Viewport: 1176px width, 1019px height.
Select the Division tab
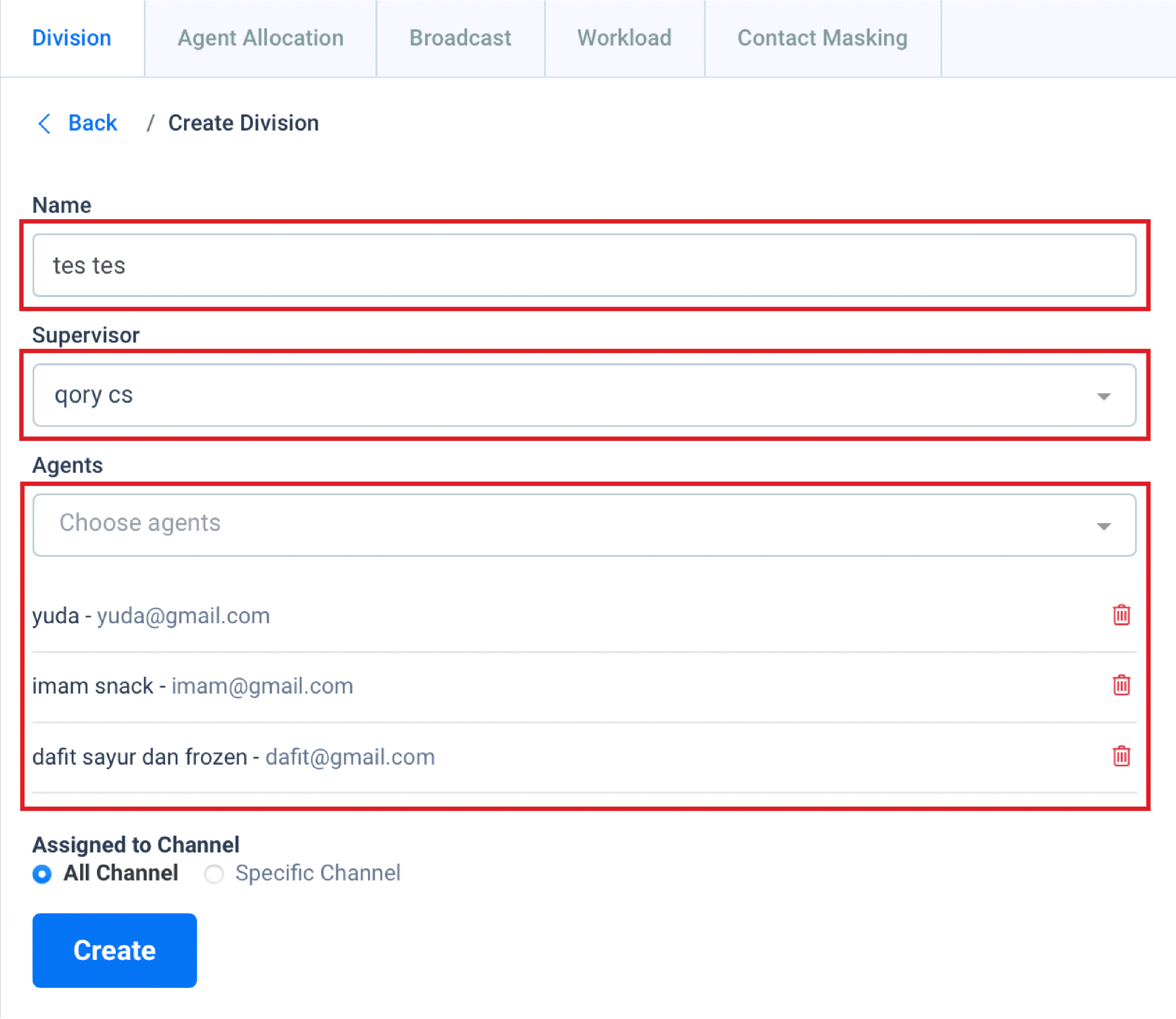pyautogui.click(x=72, y=38)
